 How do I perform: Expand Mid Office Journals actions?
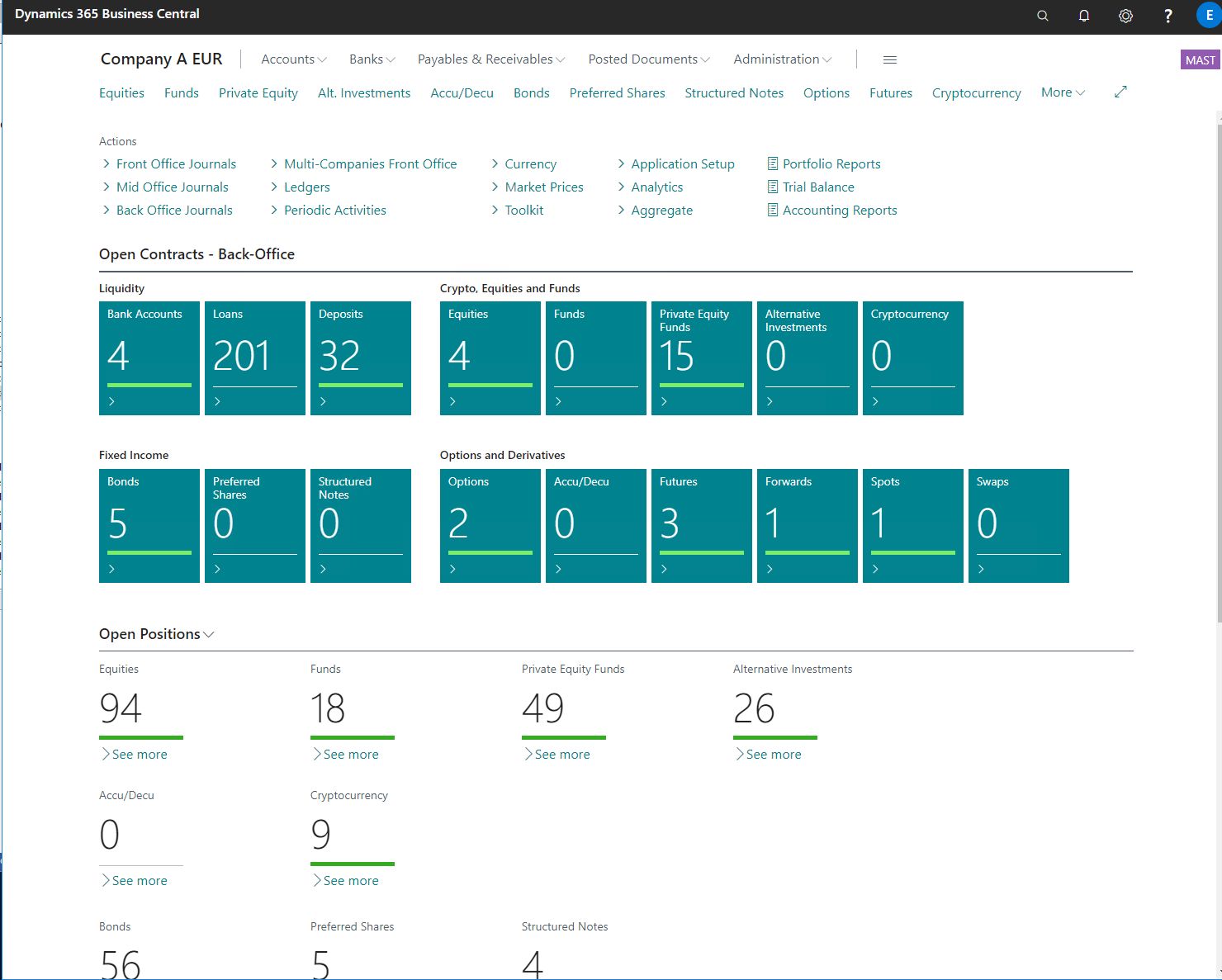click(x=165, y=187)
